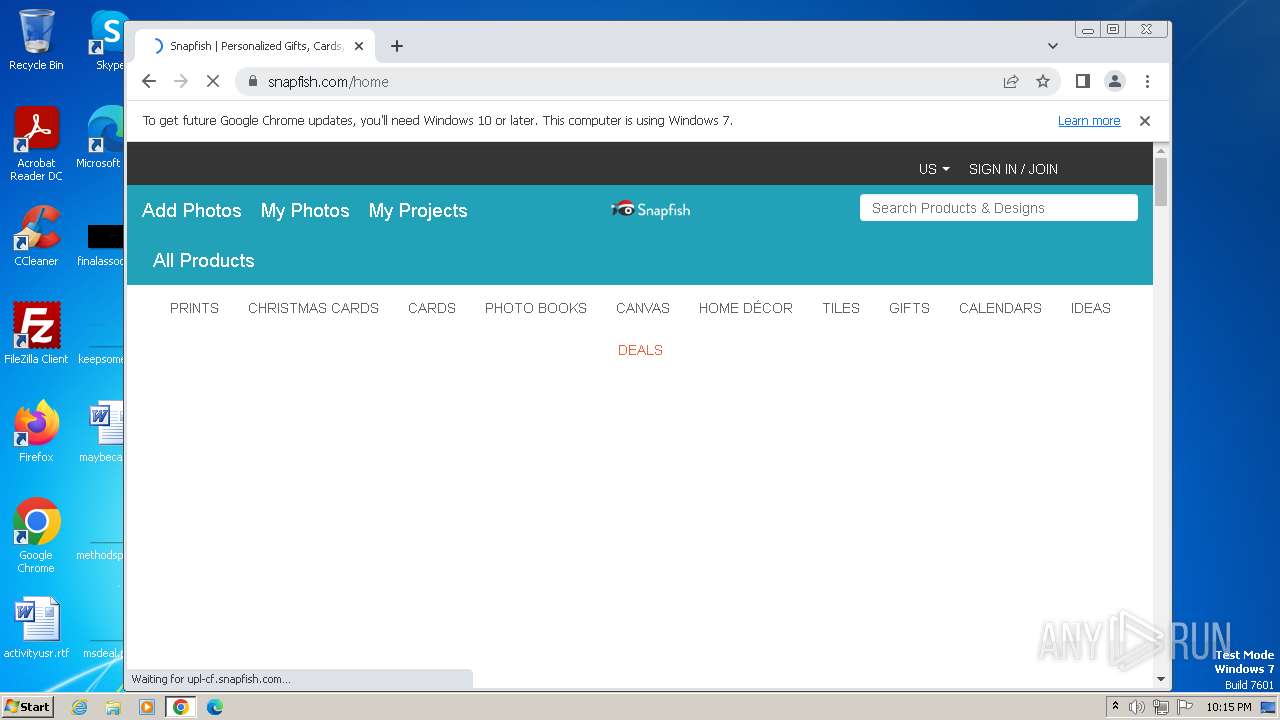Expand the US region dropdown
Image resolution: width=1280 pixels, height=720 pixels.
(x=934, y=169)
